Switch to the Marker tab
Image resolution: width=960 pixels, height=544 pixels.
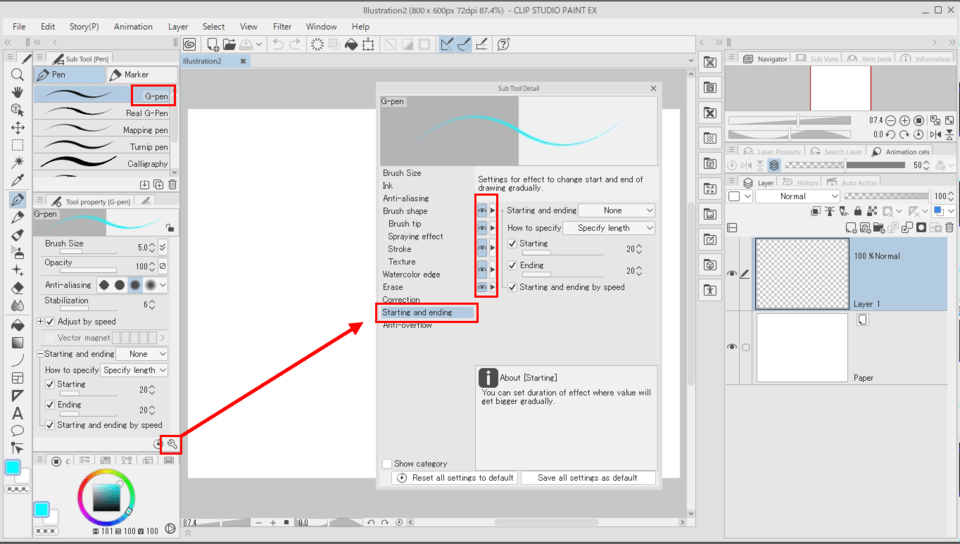[x=141, y=75]
